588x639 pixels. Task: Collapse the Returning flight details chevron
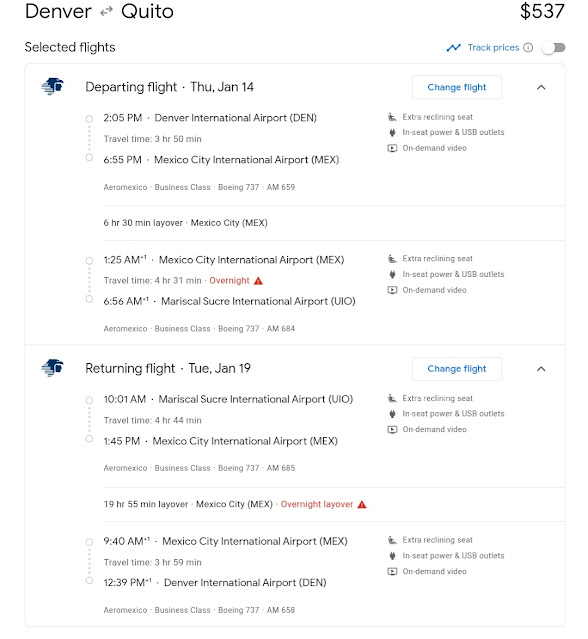coord(541,369)
